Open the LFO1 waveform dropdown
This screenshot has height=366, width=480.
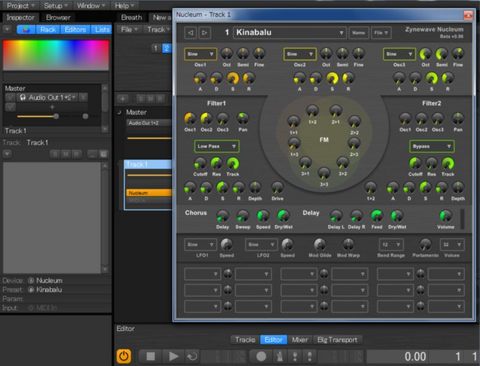tap(200, 245)
